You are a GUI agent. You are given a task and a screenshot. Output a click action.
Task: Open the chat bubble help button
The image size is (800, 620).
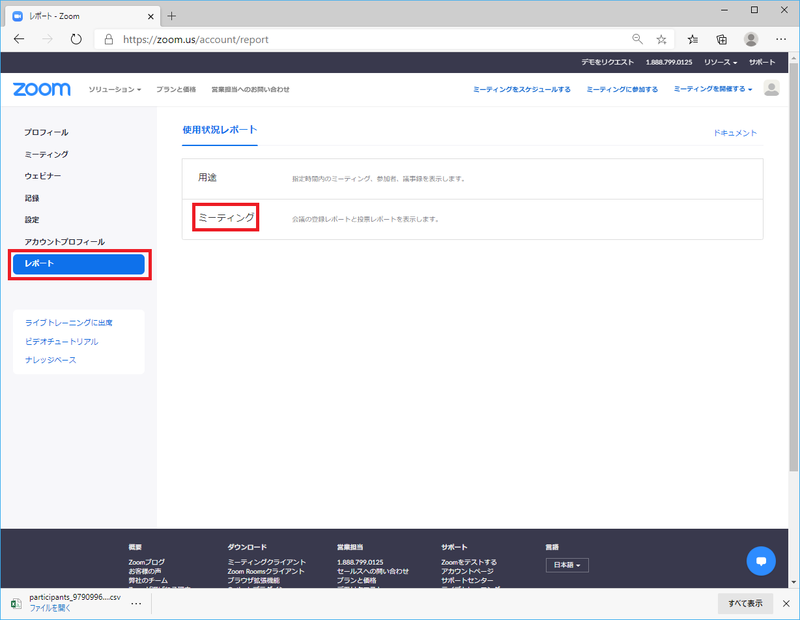pos(761,561)
